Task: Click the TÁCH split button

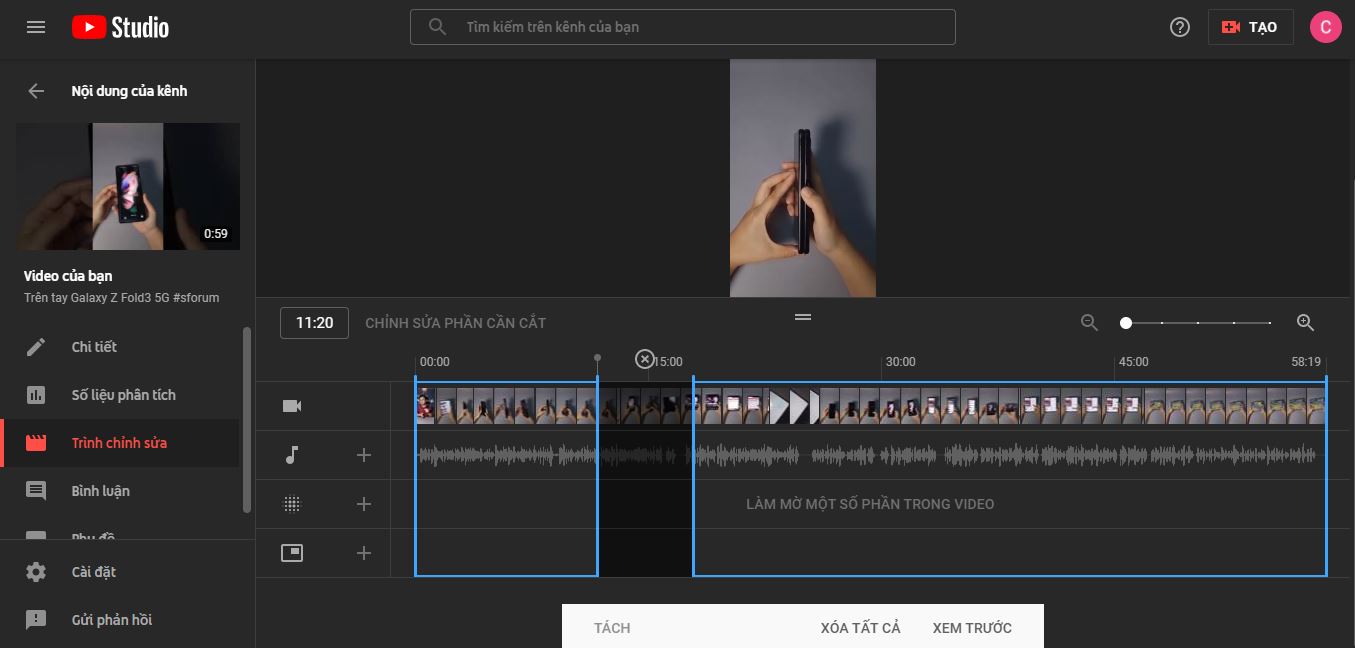Action: pos(612,628)
